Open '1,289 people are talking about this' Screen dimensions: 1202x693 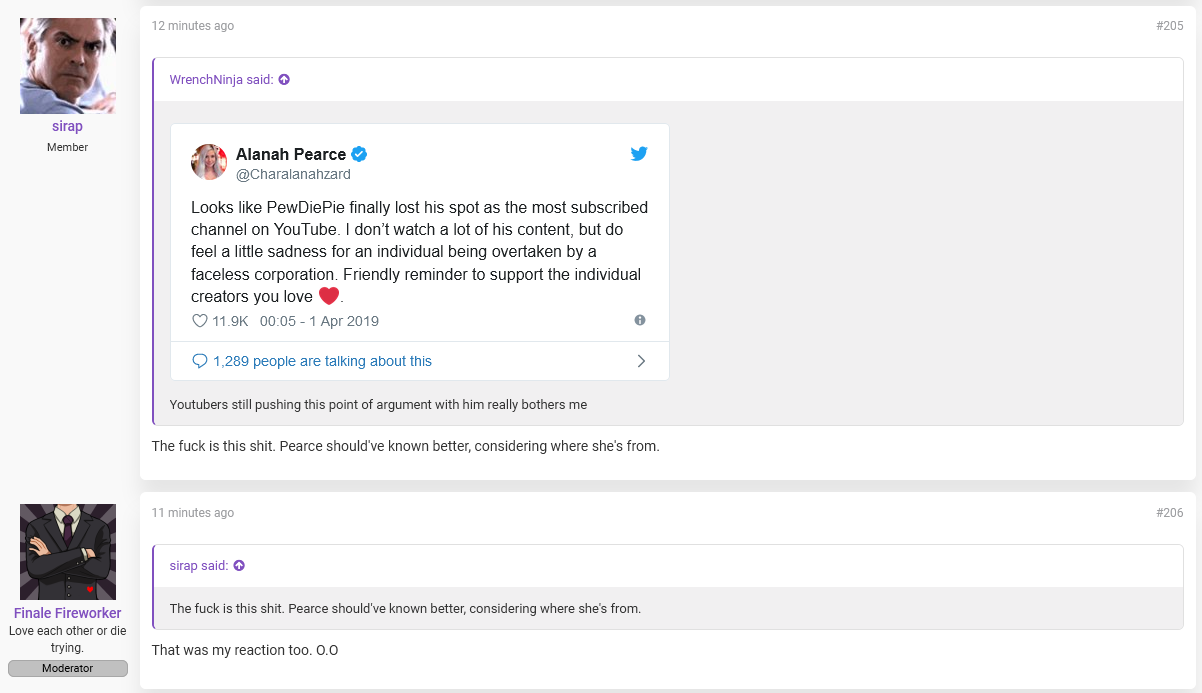[x=322, y=361]
